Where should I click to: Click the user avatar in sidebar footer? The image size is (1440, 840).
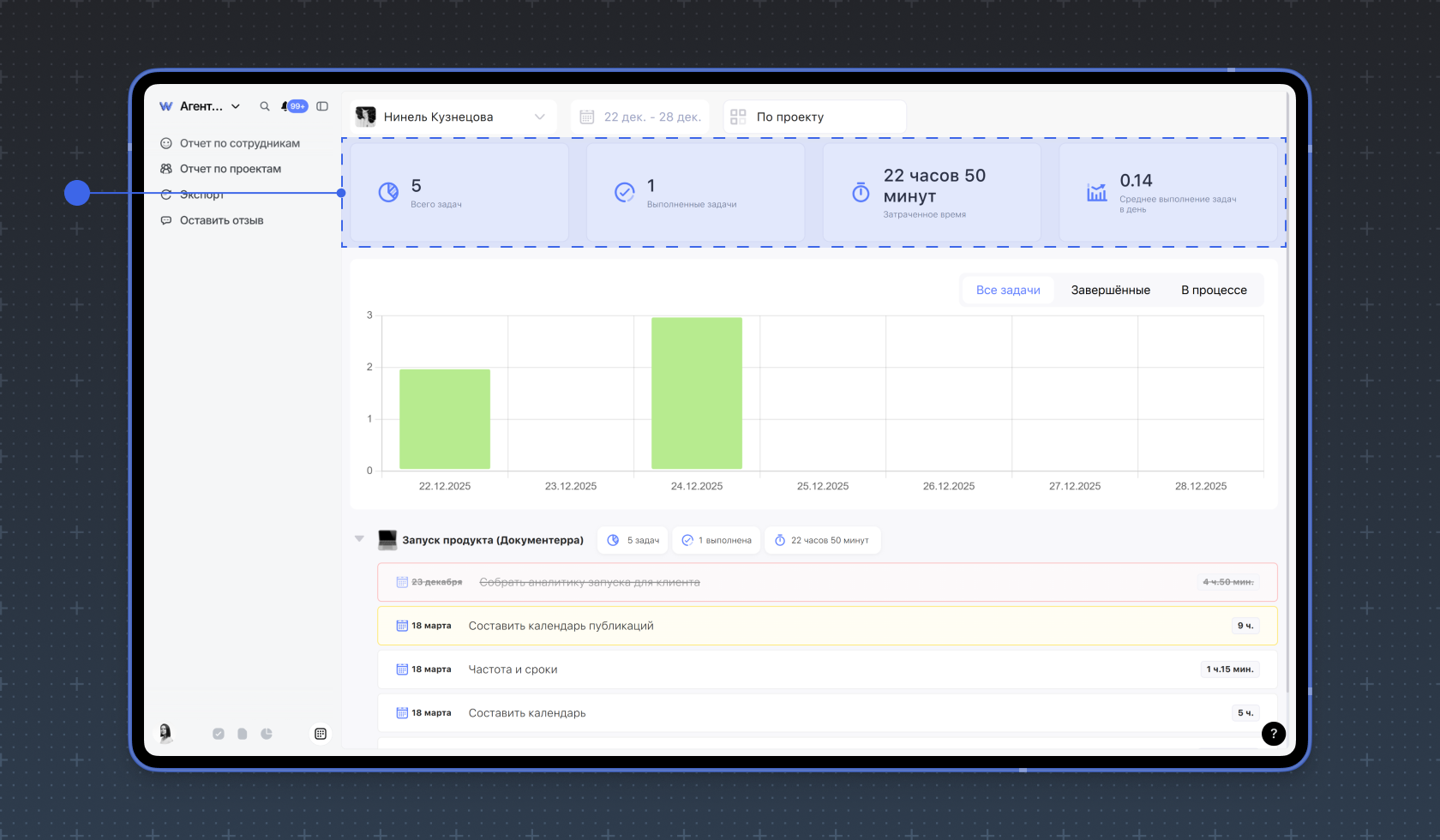(x=165, y=733)
